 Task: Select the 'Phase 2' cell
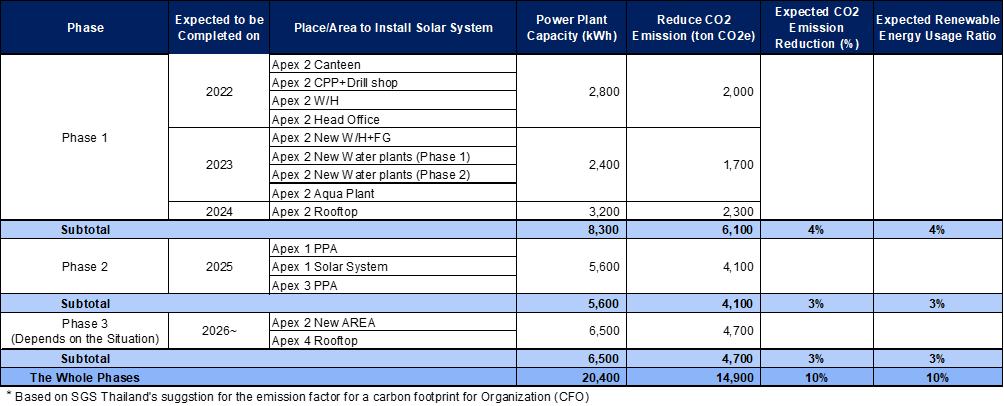tap(85, 266)
